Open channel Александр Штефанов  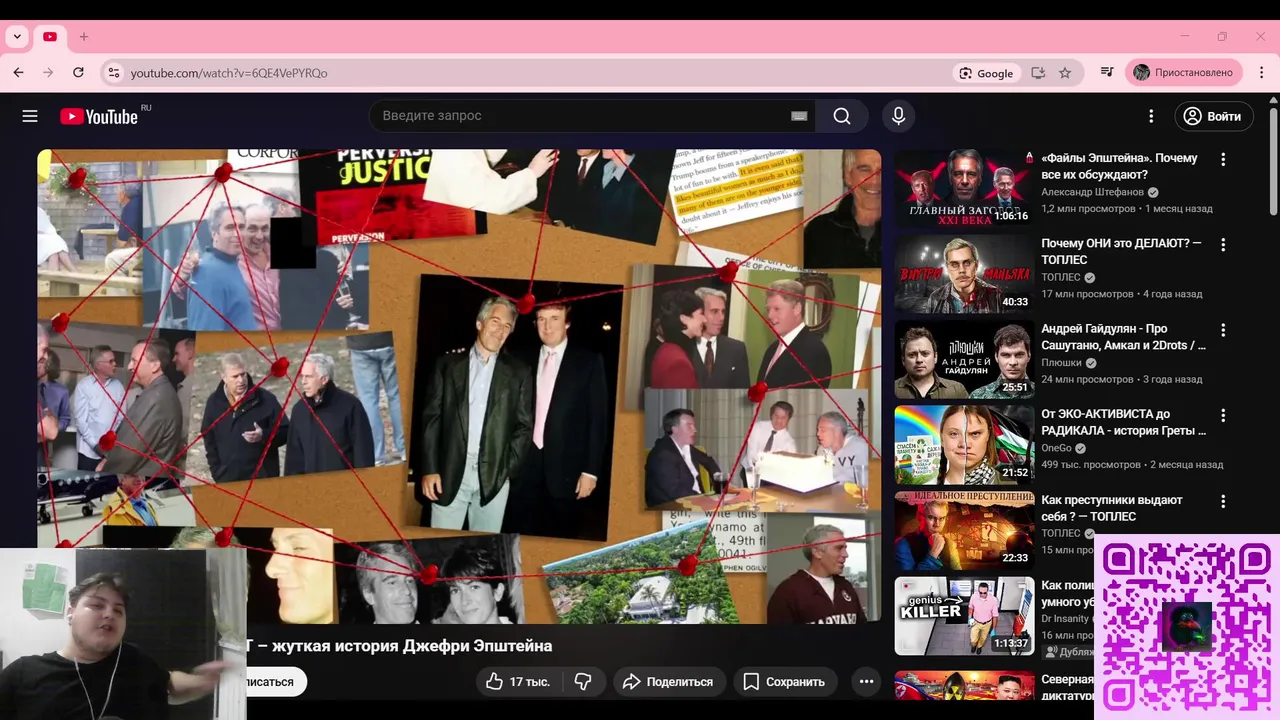pos(1092,192)
